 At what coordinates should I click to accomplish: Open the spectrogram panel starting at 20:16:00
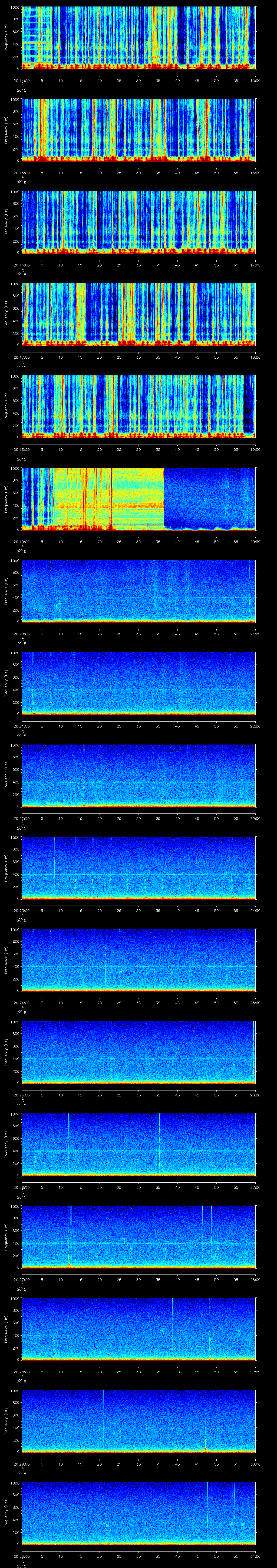139,222
